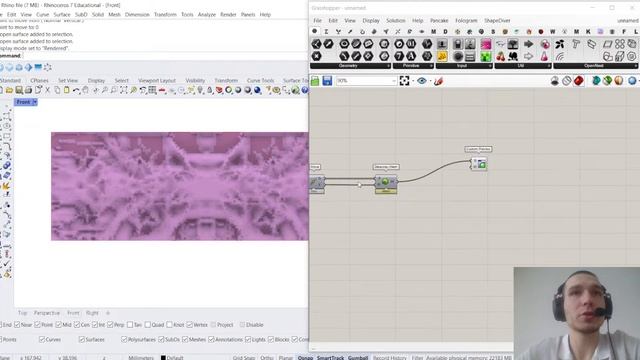Screen dimensions: 640x360
Task: Open Grasshopper ShapeDiver menu
Action: [x=497, y=20]
